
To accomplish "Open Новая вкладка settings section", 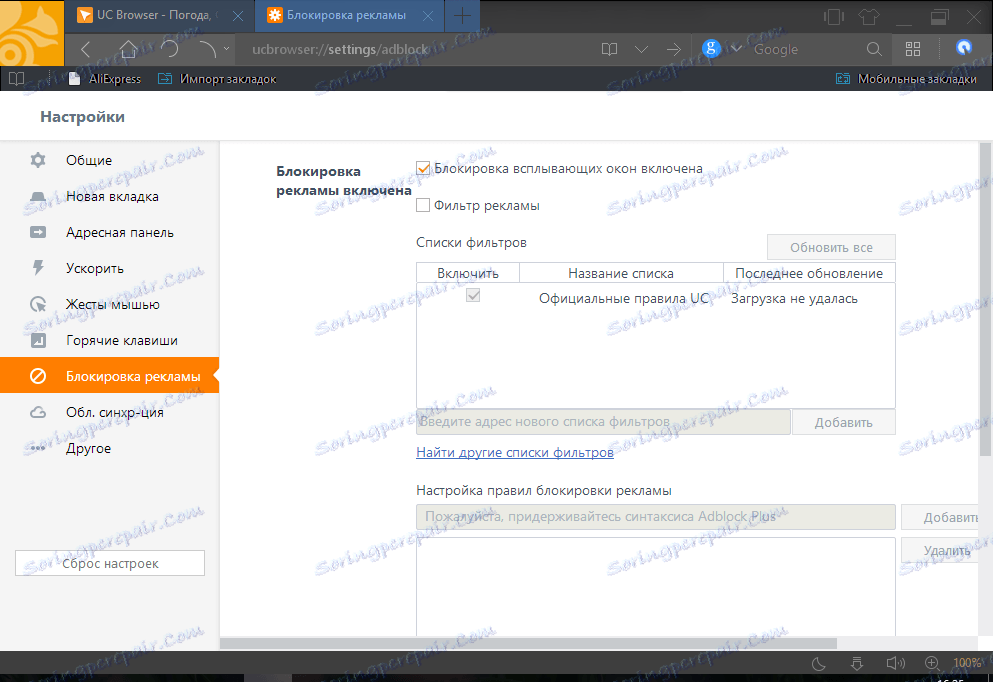I will 110,196.
